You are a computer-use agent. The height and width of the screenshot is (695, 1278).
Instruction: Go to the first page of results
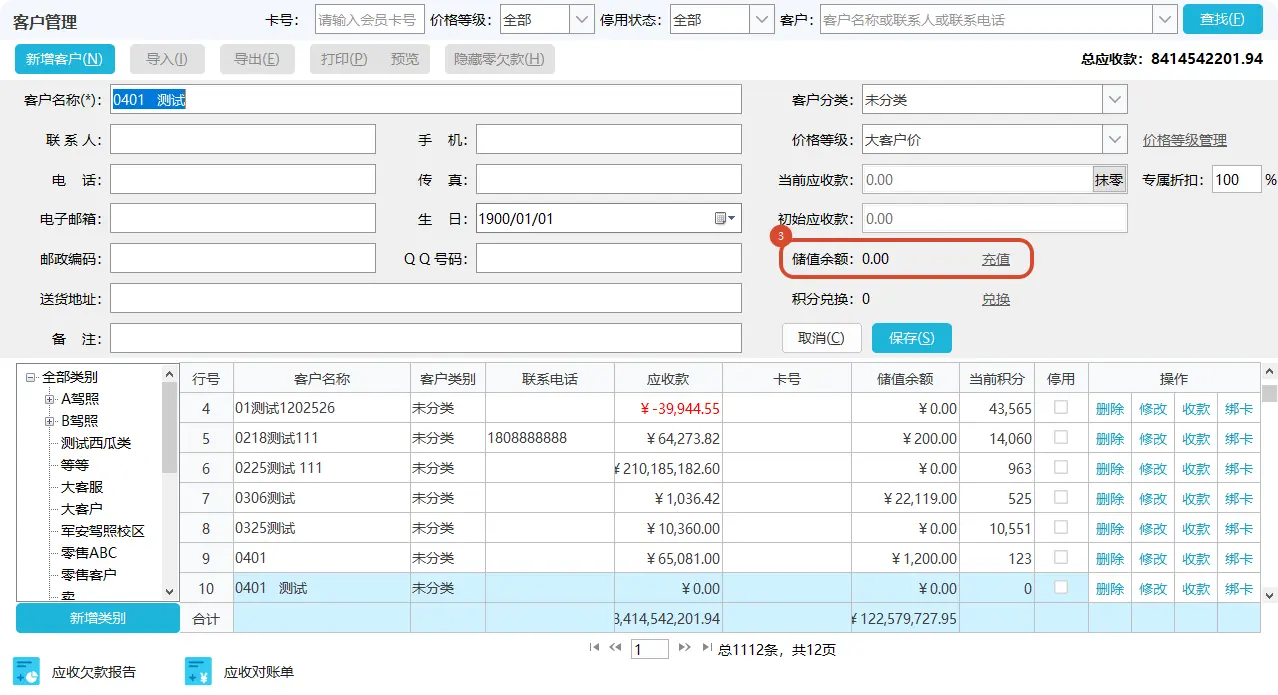tap(595, 648)
